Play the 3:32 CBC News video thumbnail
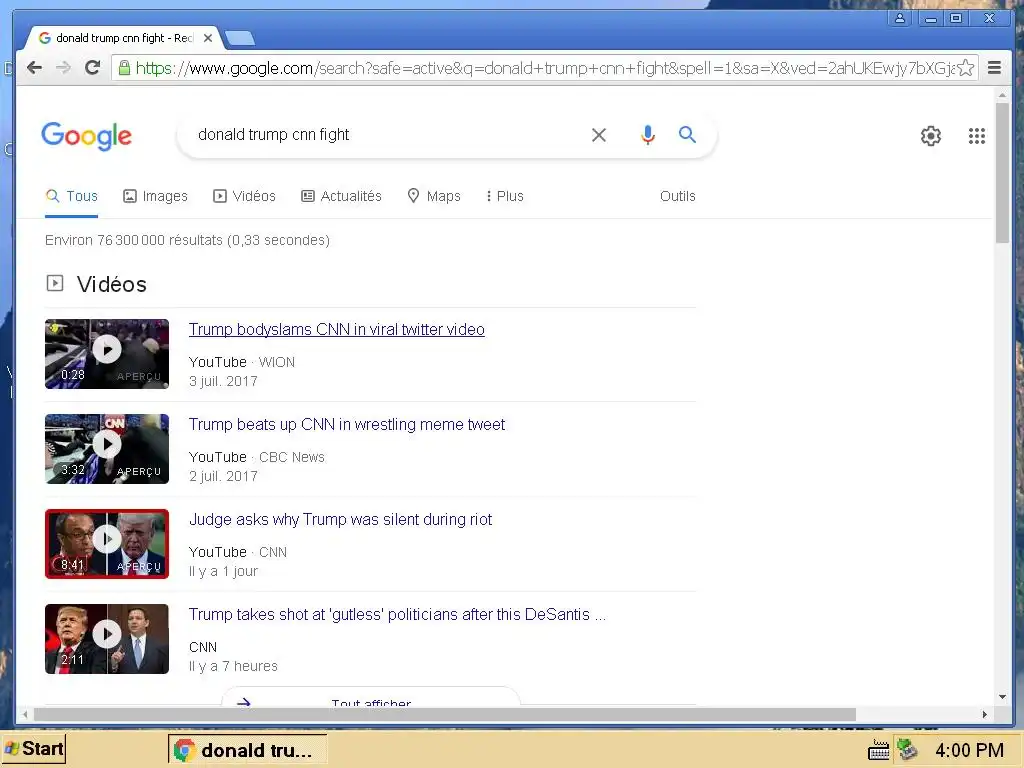This screenshot has height=768, width=1024. click(x=107, y=449)
